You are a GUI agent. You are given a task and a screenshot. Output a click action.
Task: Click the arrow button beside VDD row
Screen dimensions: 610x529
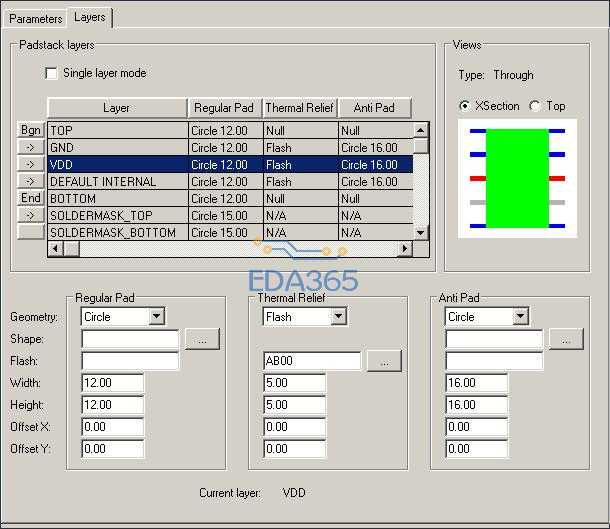(31, 164)
